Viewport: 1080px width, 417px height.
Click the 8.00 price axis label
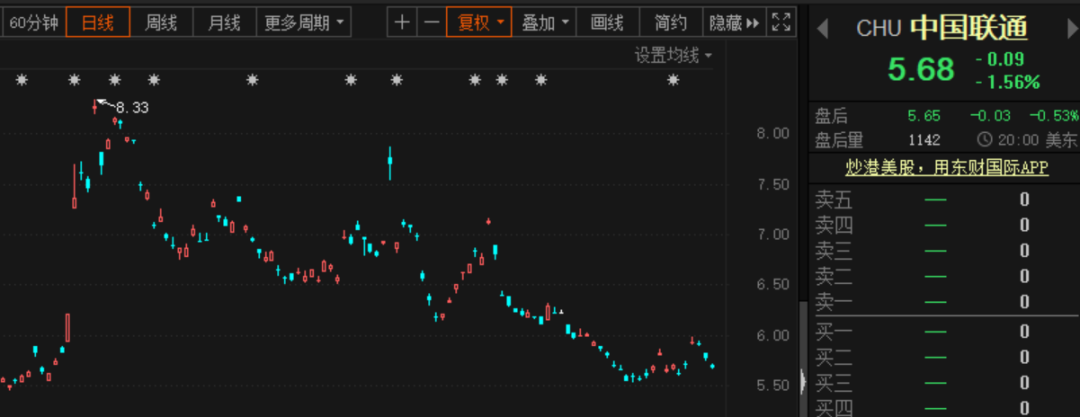click(771, 134)
